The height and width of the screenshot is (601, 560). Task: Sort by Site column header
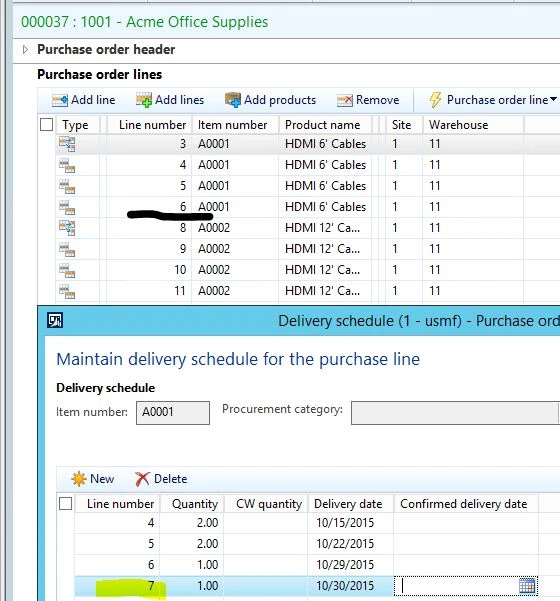pyautogui.click(x=404, y=125)
